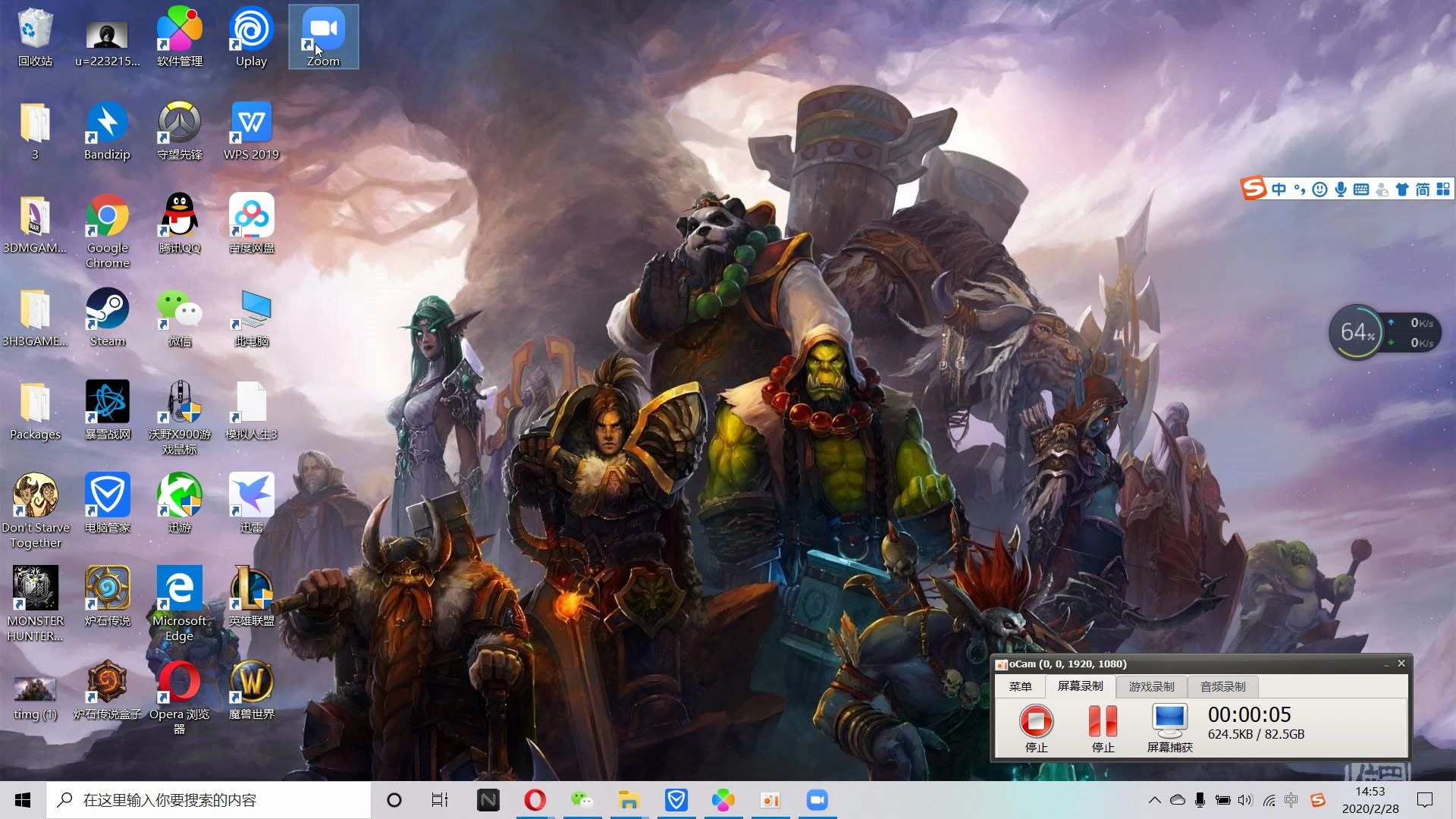This screenshot has height=819, width=1456.
Task: Open the taskbar clock and date
Action: coord(1370,800)
